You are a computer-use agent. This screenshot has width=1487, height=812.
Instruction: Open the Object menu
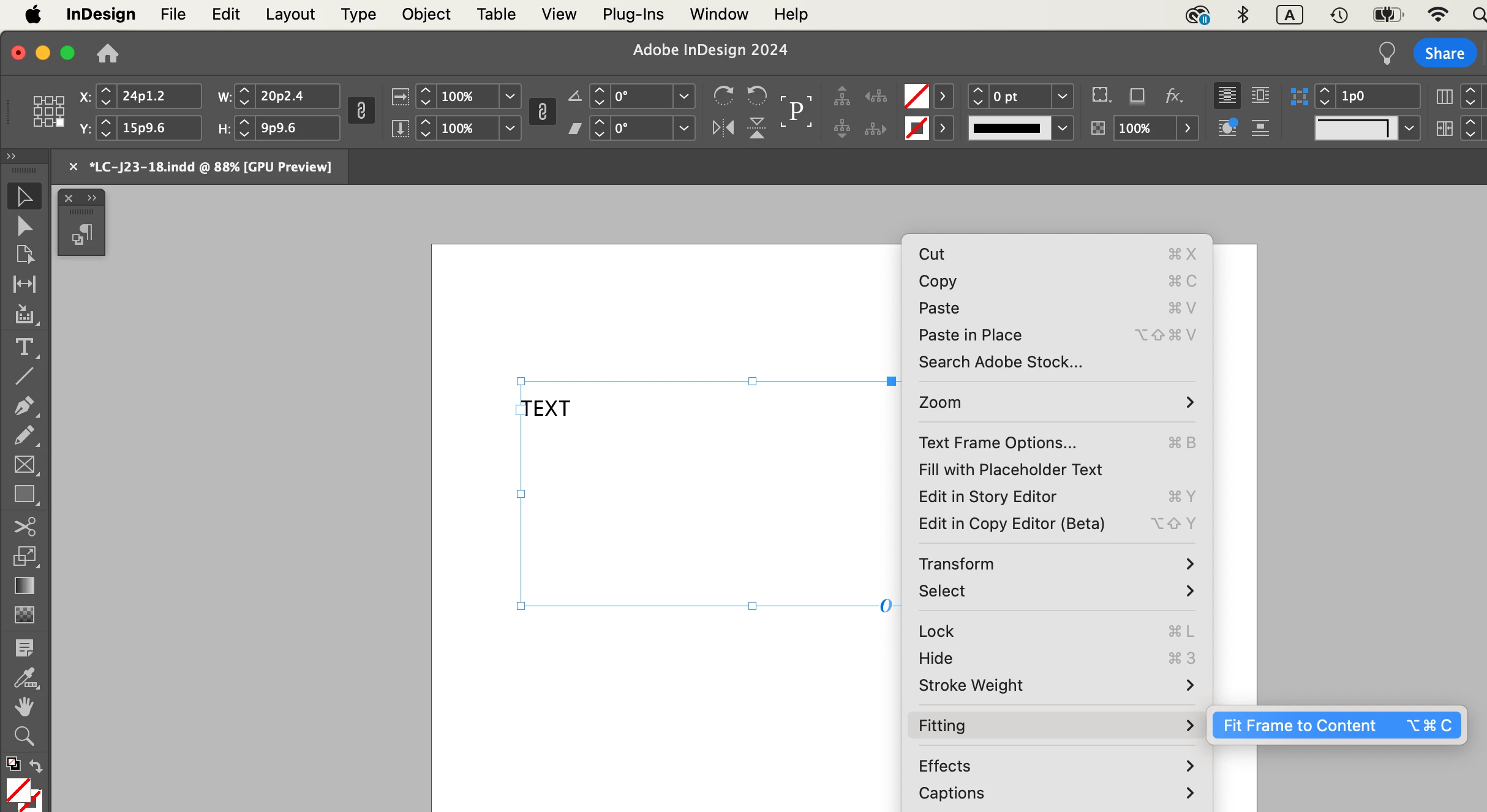click(x=426, y=14)
